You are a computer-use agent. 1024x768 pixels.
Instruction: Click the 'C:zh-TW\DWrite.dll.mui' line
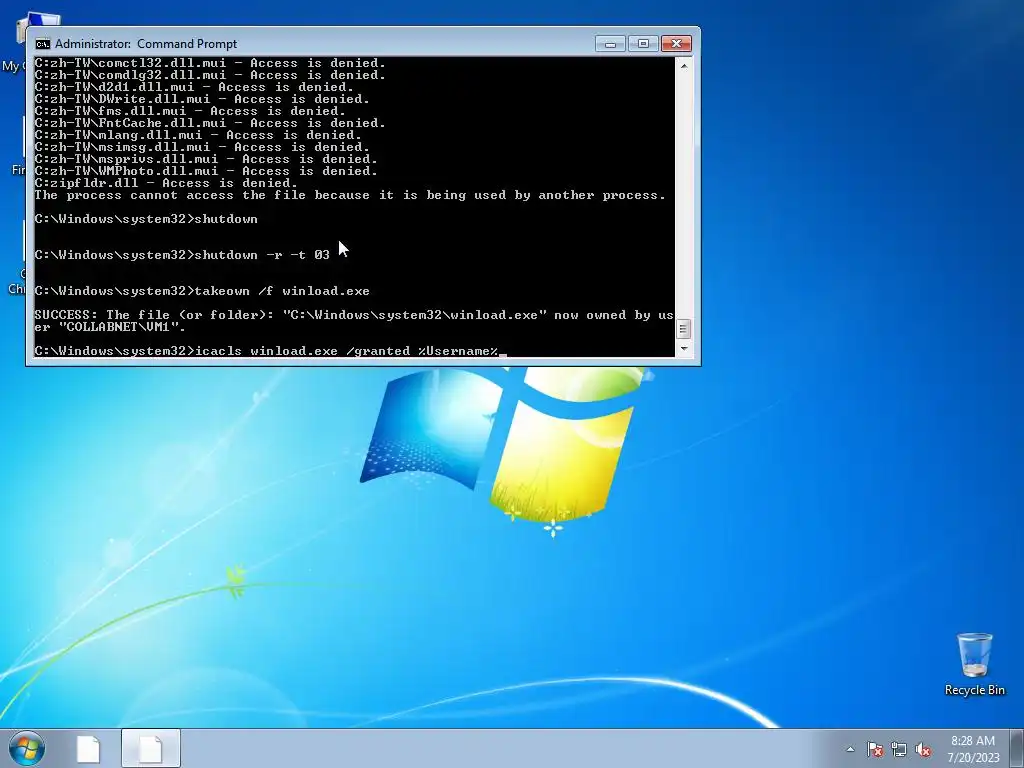pyautogui.click(x=202, y=99)
